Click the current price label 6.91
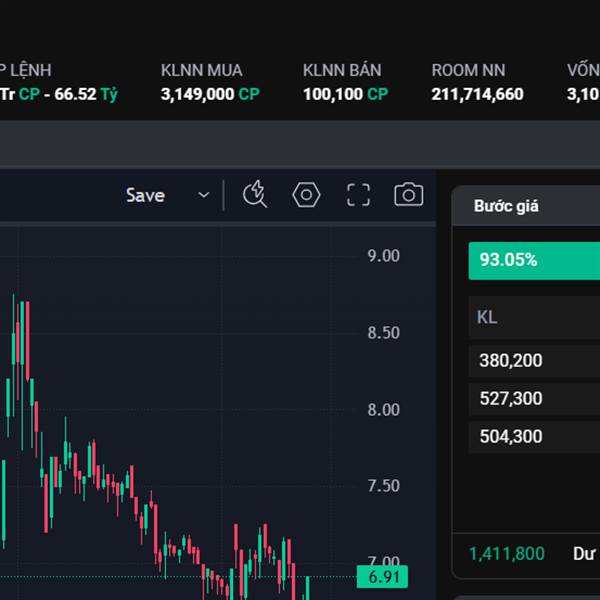The width and height of the screenshot is (600, 600). 383,577
